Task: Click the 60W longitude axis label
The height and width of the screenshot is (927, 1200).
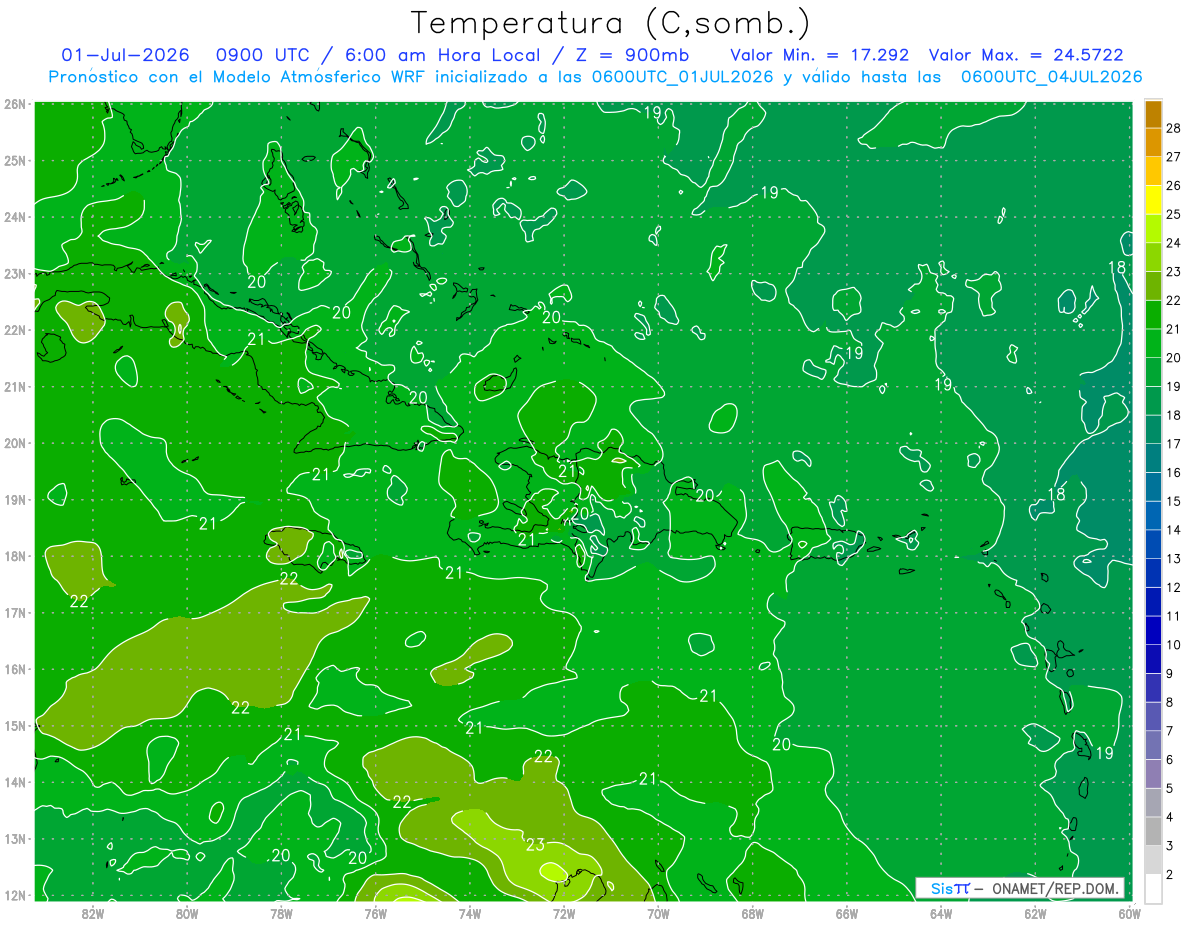Action: coord(1129,912)
